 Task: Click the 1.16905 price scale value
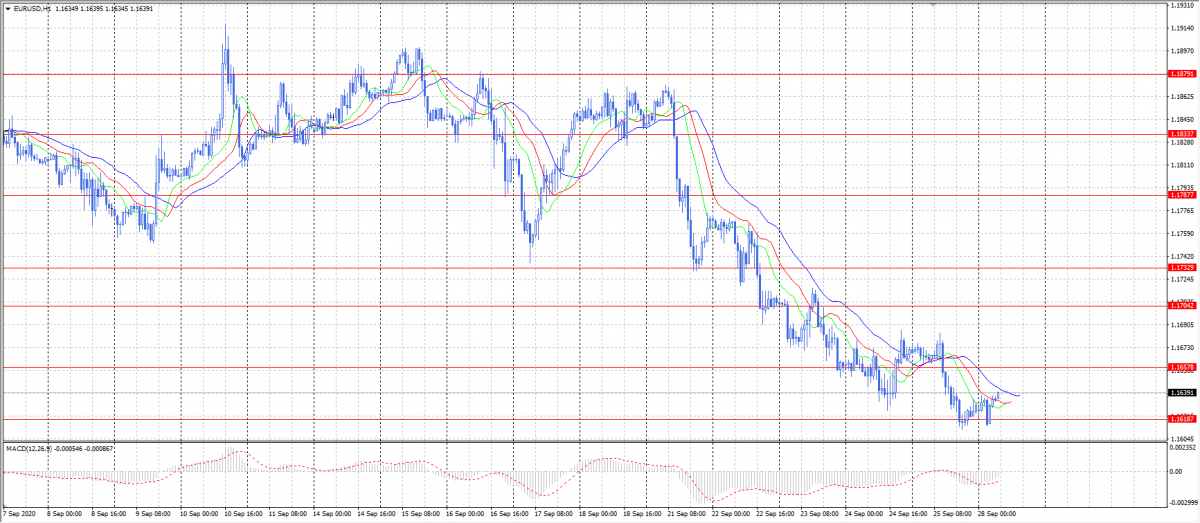coord(1182,325)
